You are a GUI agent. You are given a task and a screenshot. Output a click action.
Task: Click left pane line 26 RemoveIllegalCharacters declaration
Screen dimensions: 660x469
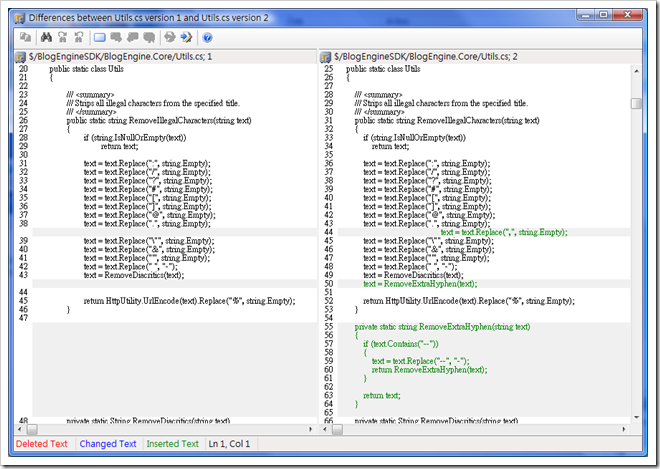pyautogui.click(x=159, y=121)
